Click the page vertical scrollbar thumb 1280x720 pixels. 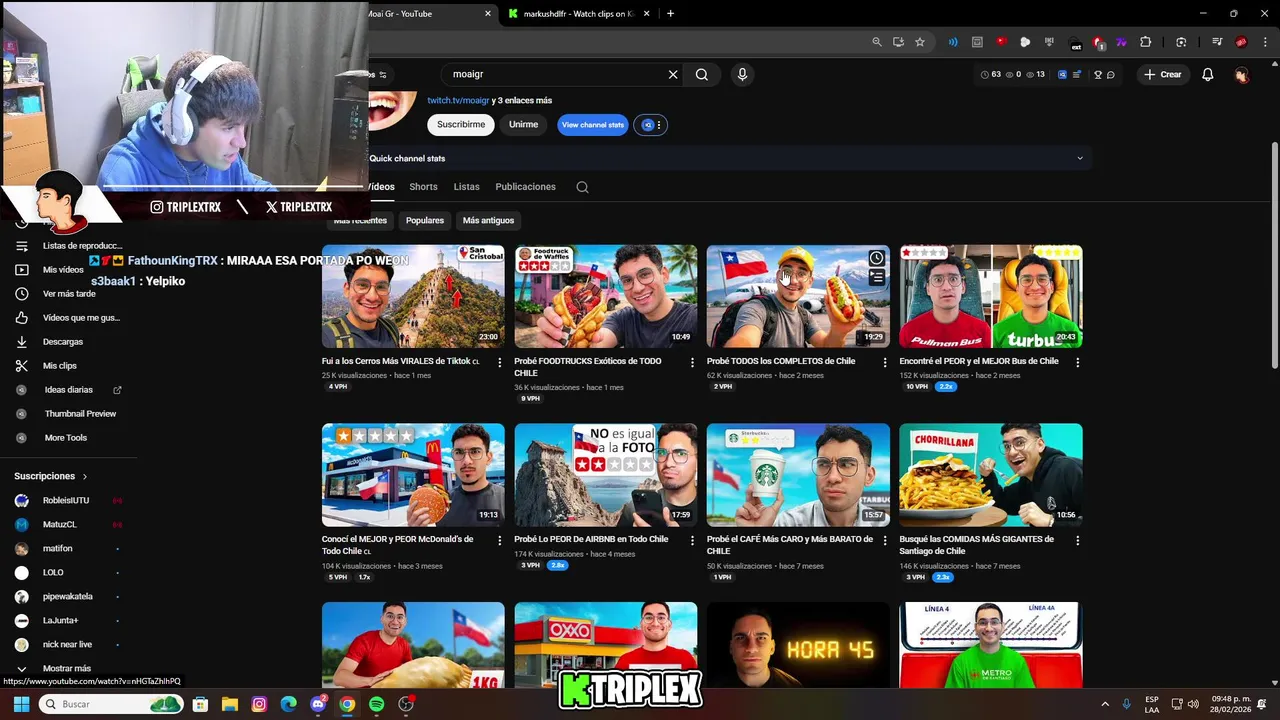point(1274,255)
